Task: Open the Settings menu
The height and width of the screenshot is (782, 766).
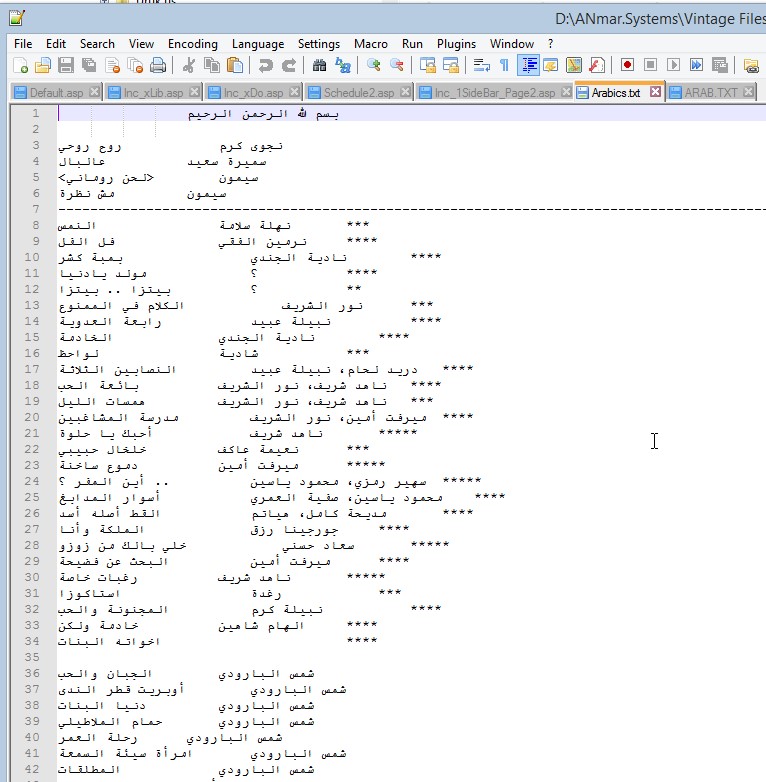Action: pyautogui.click(x=318, y=44)
